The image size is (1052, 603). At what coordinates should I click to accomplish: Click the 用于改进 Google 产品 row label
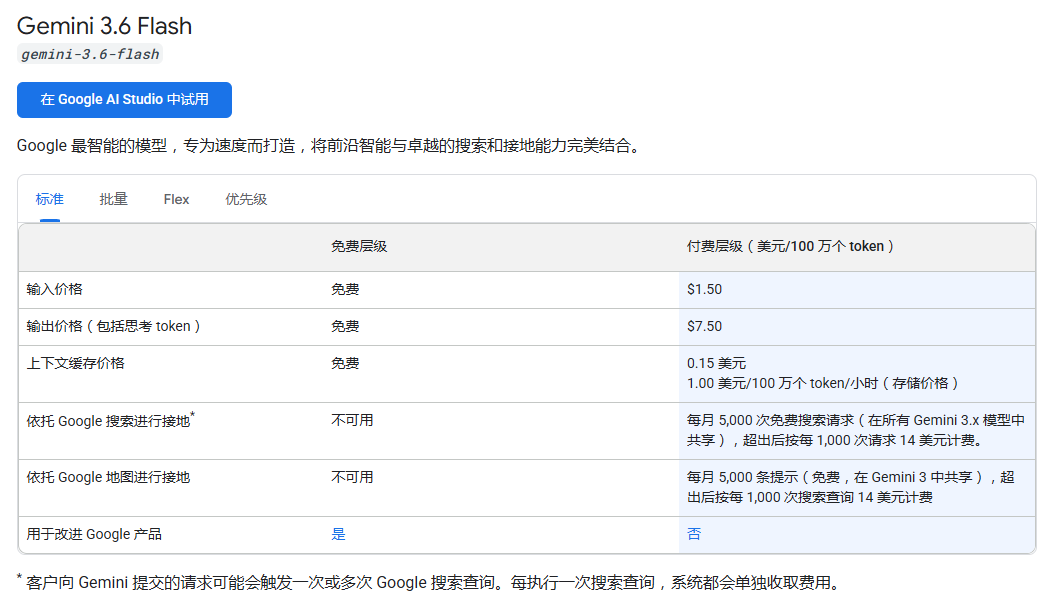pos(94,534)
